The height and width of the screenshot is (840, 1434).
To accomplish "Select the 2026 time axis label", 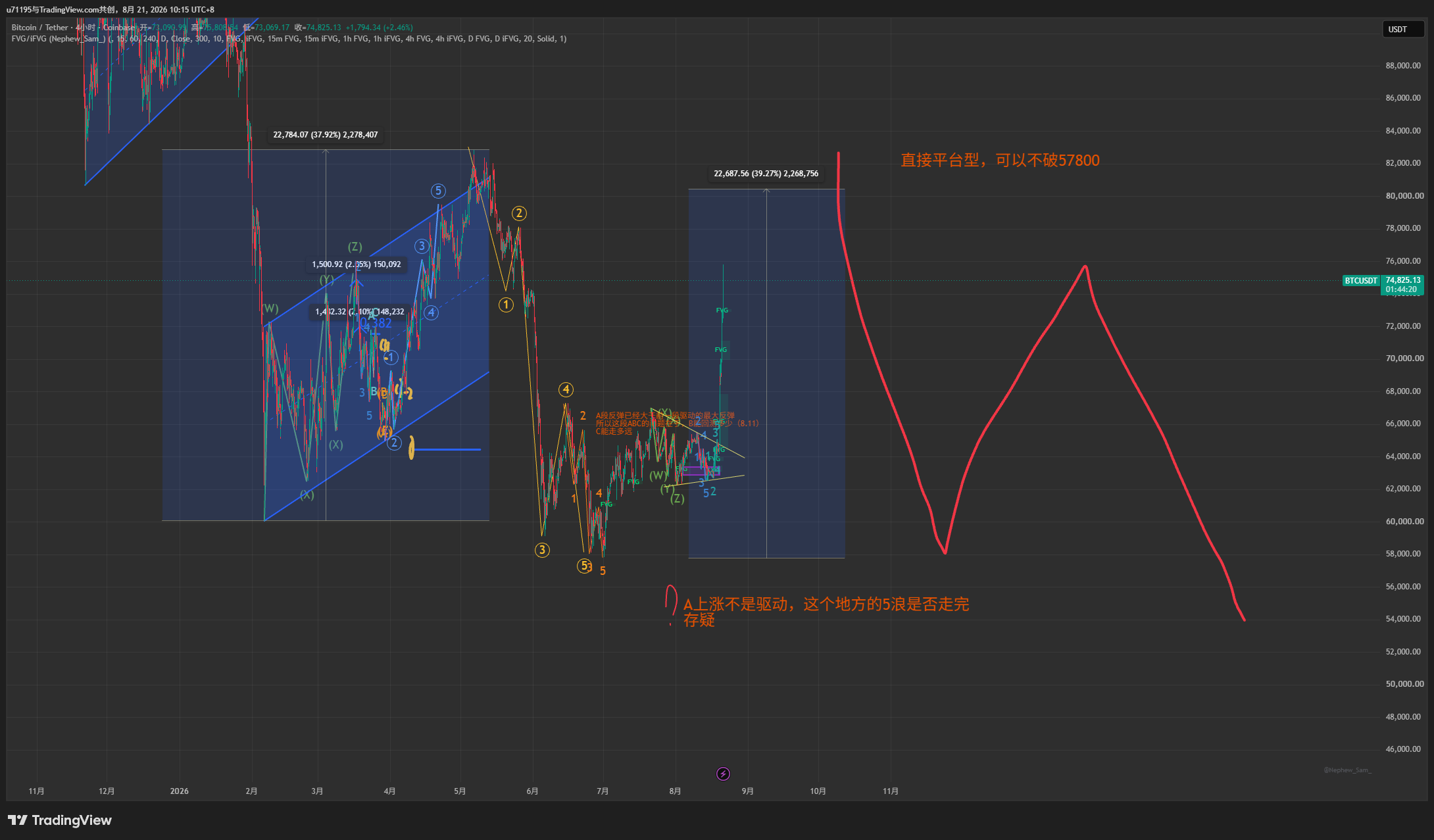I will click(x=180, y=791).
